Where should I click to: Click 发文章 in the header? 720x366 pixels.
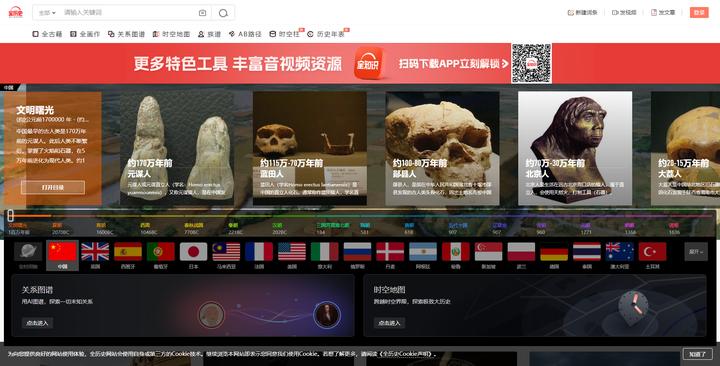[663, 12]
